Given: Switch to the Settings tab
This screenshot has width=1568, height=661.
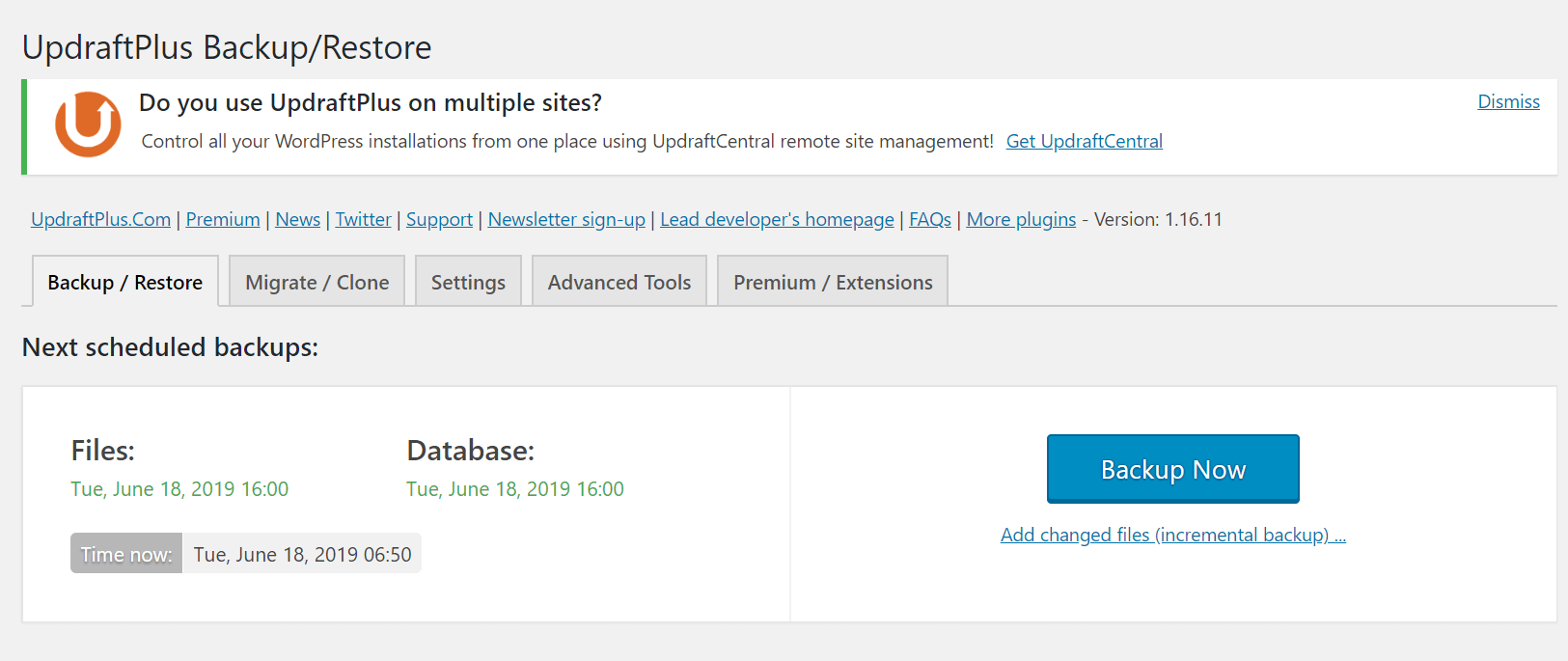Looking at the screenshot, I should (x=468, y=282).
